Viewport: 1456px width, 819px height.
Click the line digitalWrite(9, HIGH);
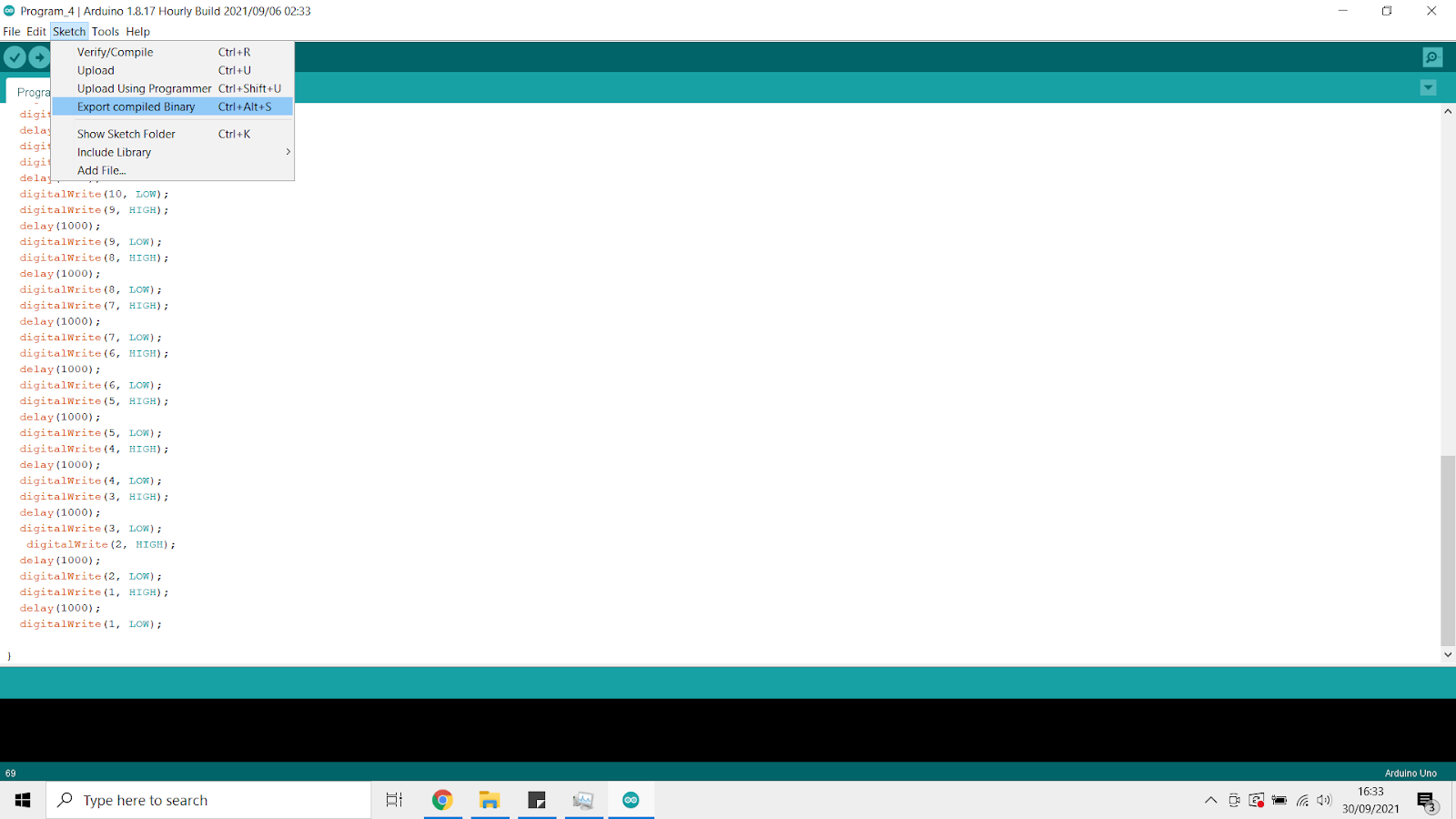pyautogui.click(x=94, y=210)
